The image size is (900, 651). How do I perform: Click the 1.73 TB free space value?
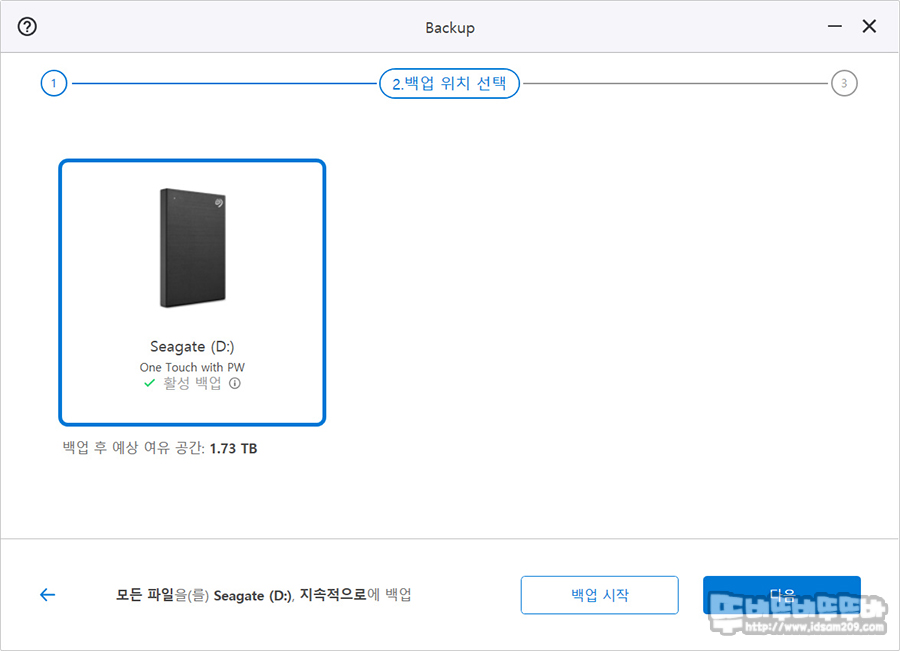point(233,448)
